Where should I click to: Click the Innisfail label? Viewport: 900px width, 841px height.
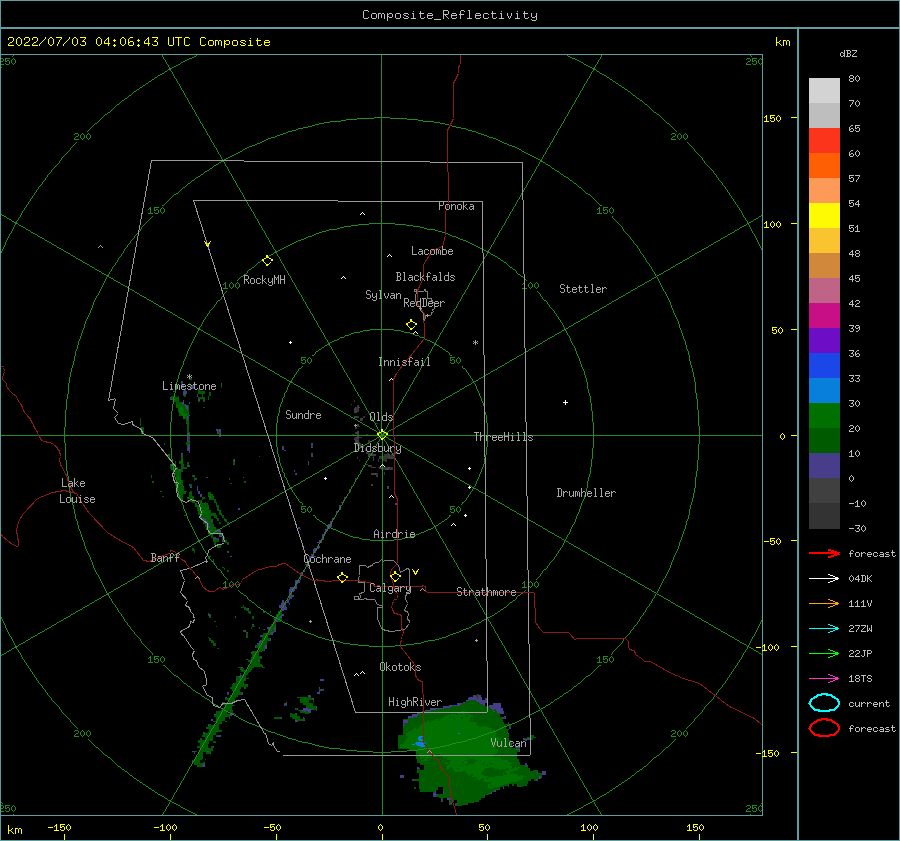coord(404,362)
